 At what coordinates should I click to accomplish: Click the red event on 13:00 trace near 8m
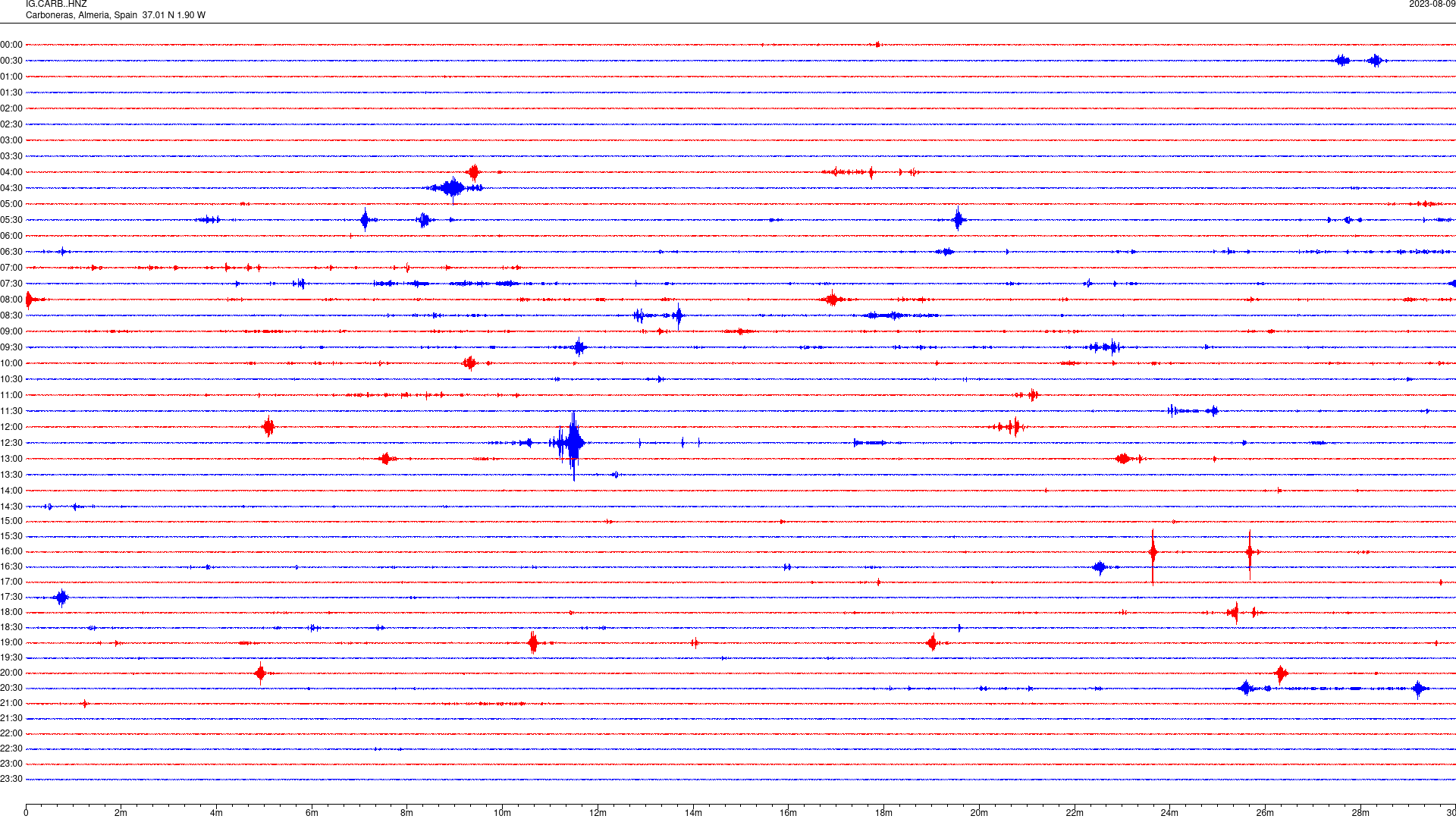(387, 459)
